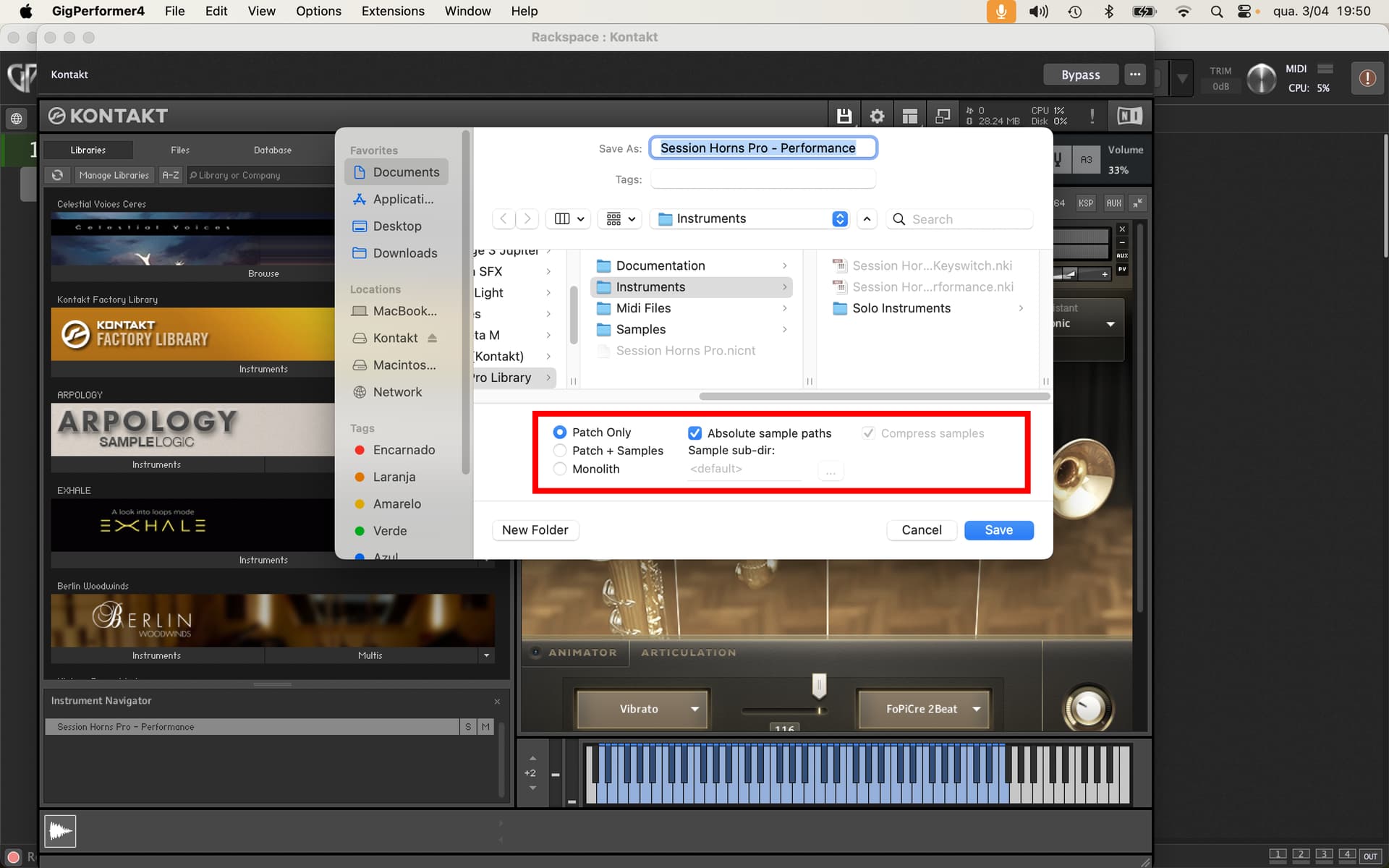Switch to the Files tab
1389x868 pixels.
[180, 150]
